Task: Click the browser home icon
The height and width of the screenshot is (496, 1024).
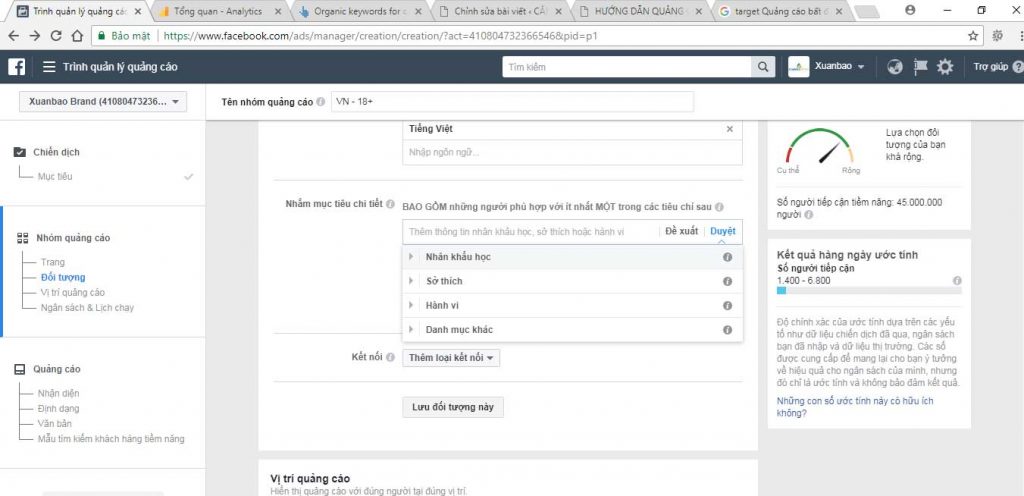Action: click(x=77, y=36)
